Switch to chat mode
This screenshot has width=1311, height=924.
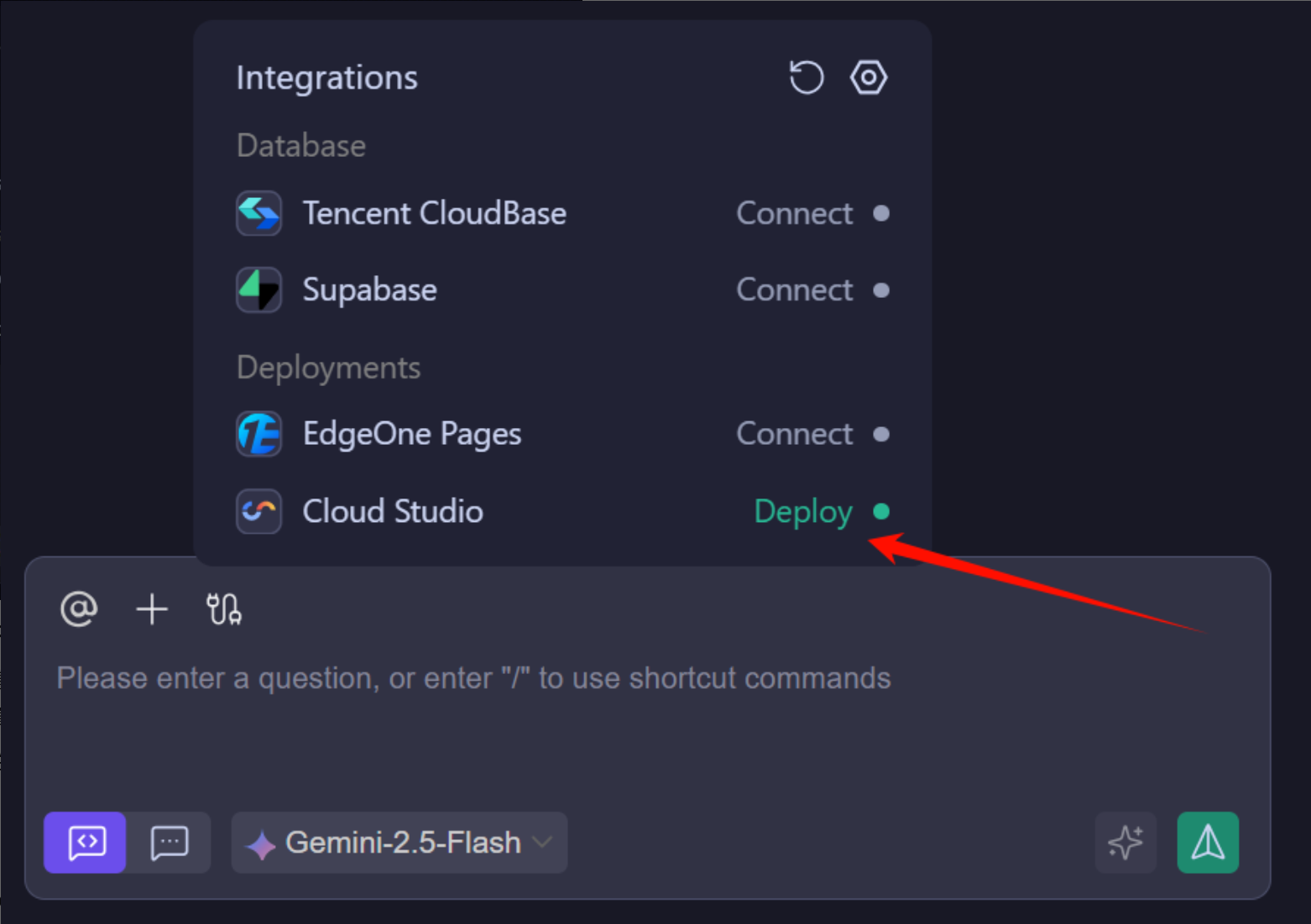pyautogui.click(x=170, y=843)
